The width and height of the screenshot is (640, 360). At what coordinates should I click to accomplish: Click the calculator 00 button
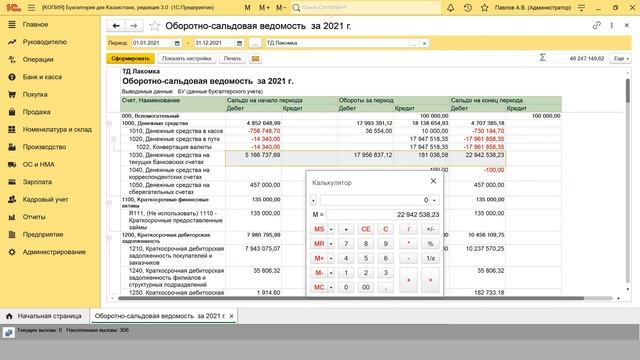pyautogui.click(x=366, y=287)
